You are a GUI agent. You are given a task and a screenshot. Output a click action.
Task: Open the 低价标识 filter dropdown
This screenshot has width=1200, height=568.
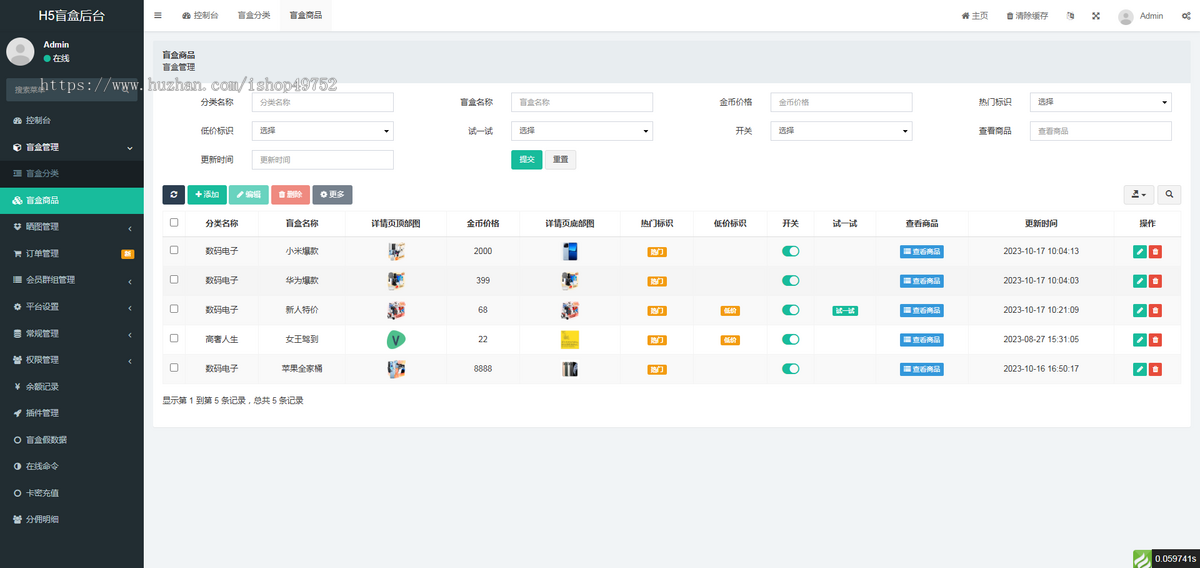pos(323,131)
